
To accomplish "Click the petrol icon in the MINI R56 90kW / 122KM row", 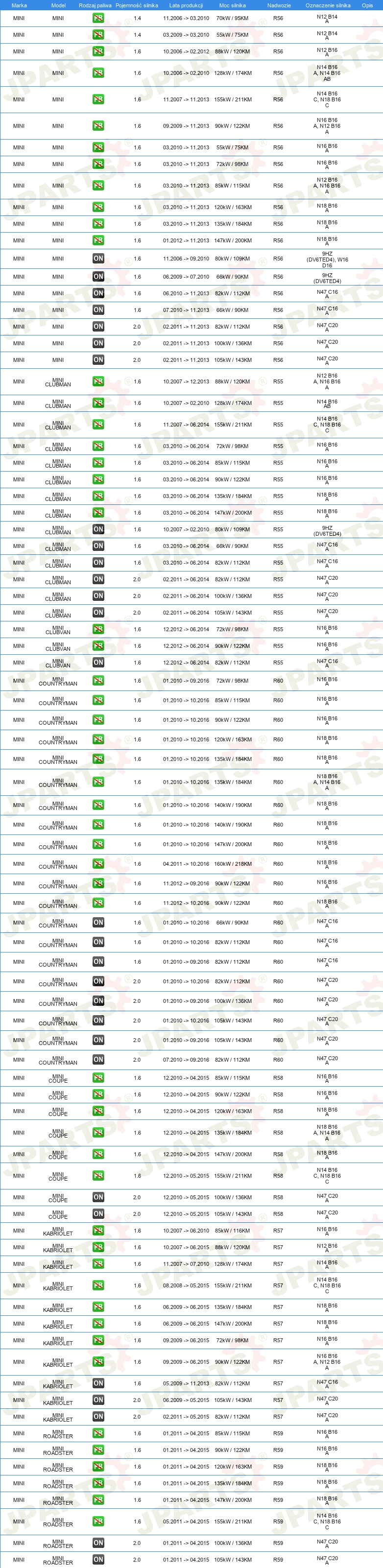I will 98,126.
